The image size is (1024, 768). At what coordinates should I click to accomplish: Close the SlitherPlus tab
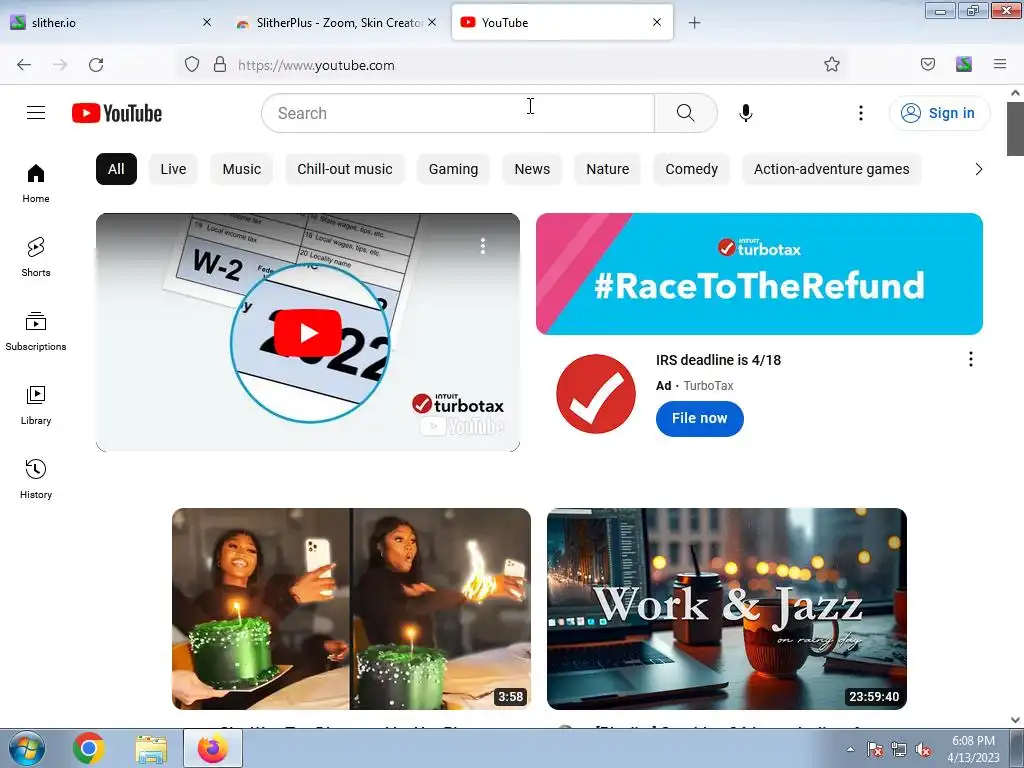[432, 22]
